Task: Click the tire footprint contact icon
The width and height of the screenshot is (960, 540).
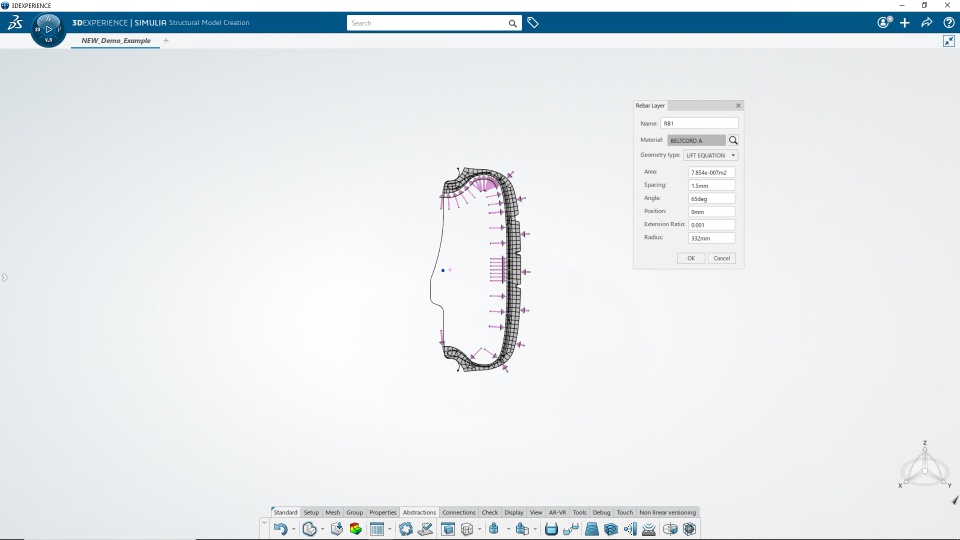Action: pyautogui.click(x=649, y=529)
